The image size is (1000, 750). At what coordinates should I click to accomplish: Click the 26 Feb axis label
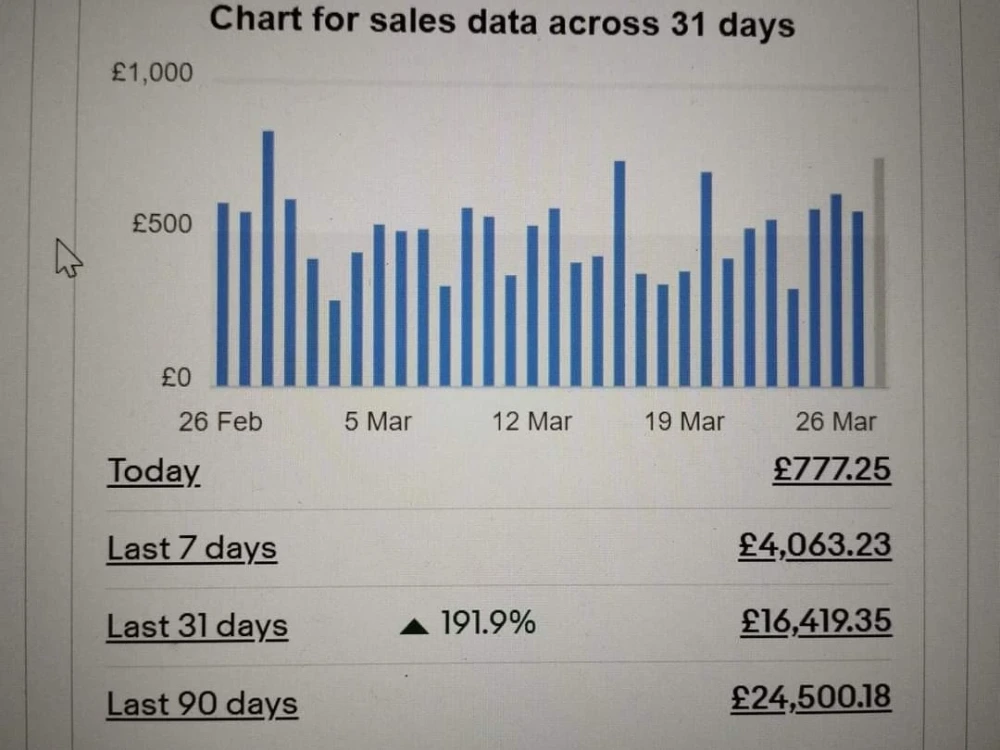point(220,422)
